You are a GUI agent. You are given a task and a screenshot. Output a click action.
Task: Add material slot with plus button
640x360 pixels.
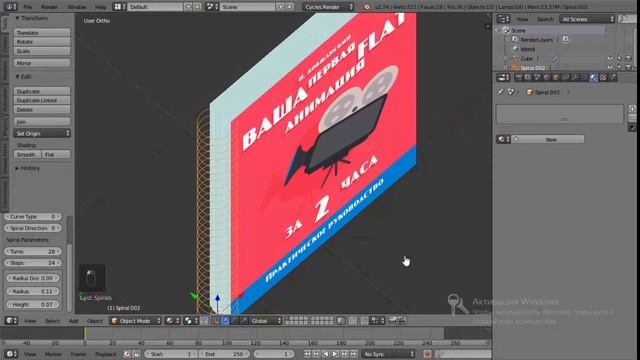(x=632, y=109)
